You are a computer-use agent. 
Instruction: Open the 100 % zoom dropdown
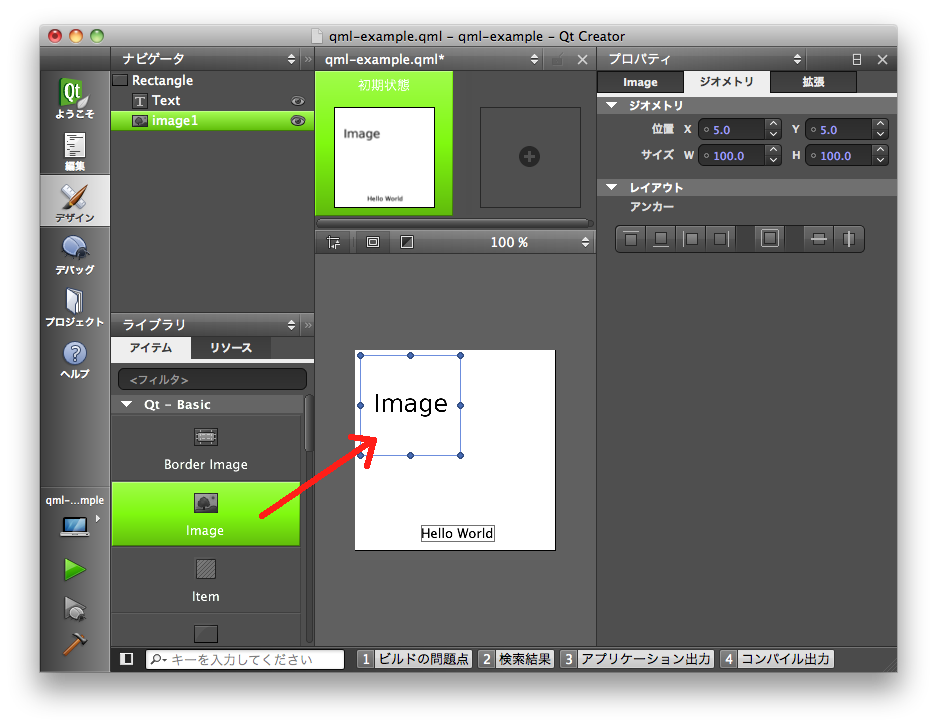586,242
